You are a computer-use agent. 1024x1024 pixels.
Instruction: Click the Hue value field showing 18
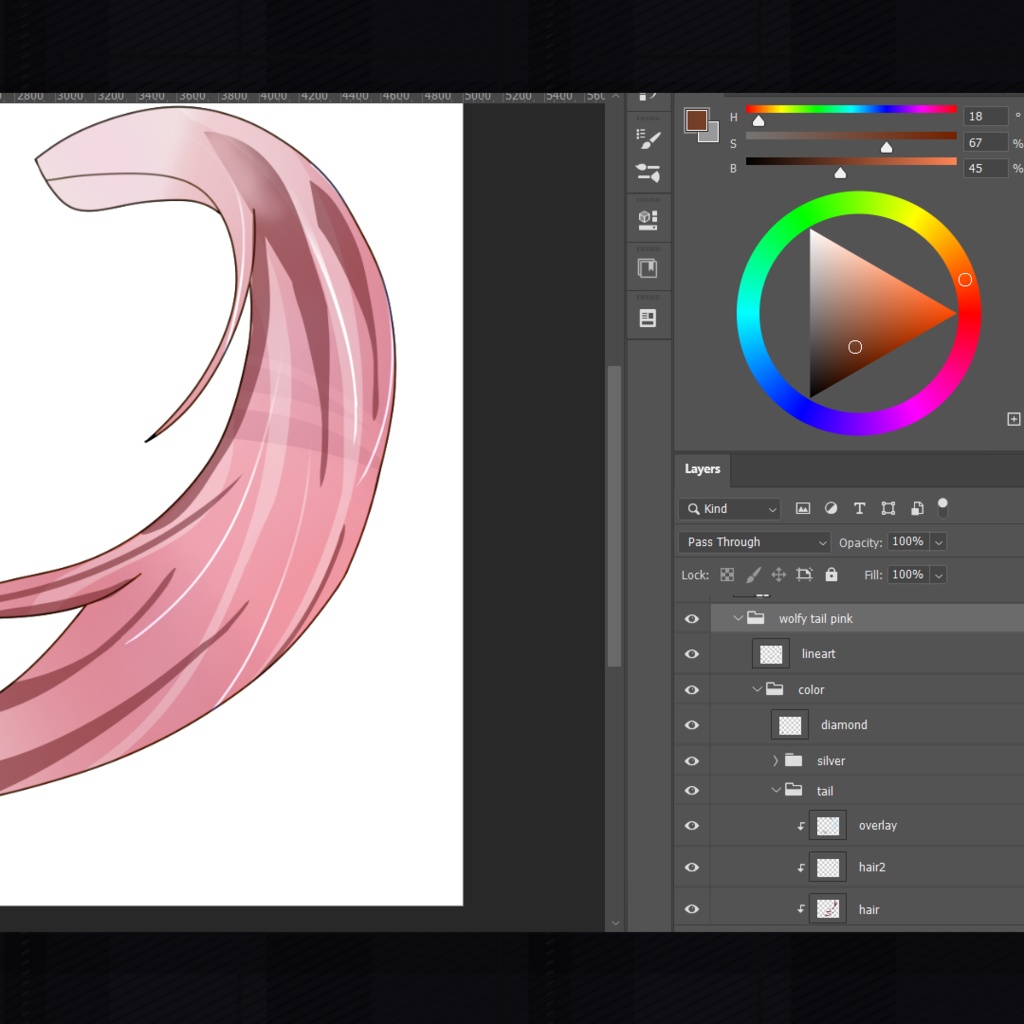[x=985, y=116]
